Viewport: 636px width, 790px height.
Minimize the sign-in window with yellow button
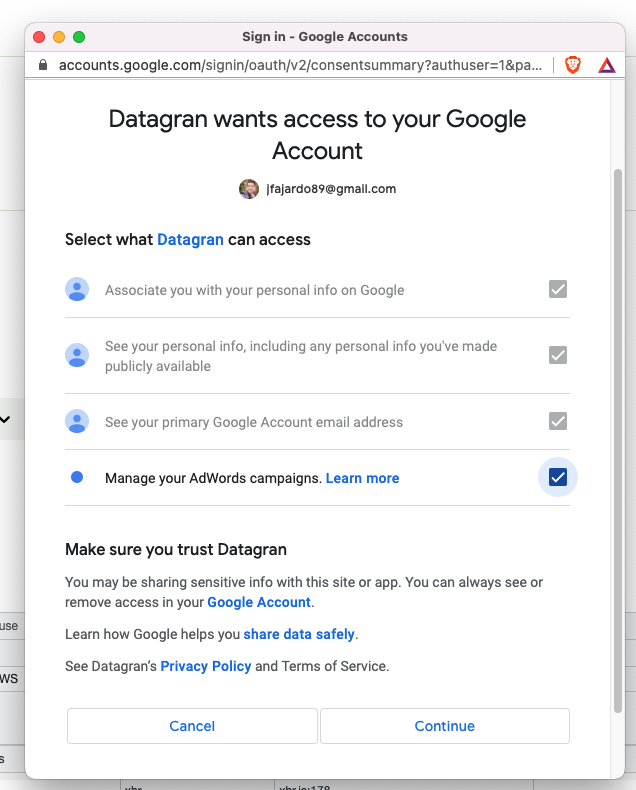click(x=59, y=37)
